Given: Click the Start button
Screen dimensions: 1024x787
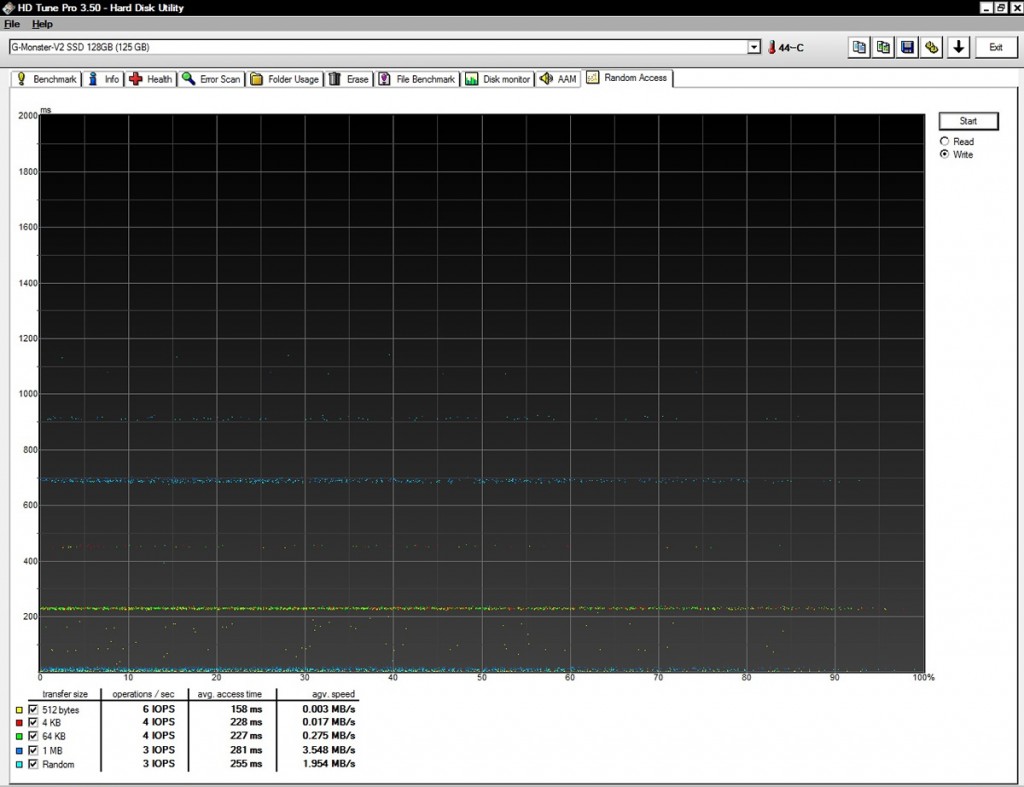Looking at the screenshot, I should pyautogui.click(x=968, y=121).
